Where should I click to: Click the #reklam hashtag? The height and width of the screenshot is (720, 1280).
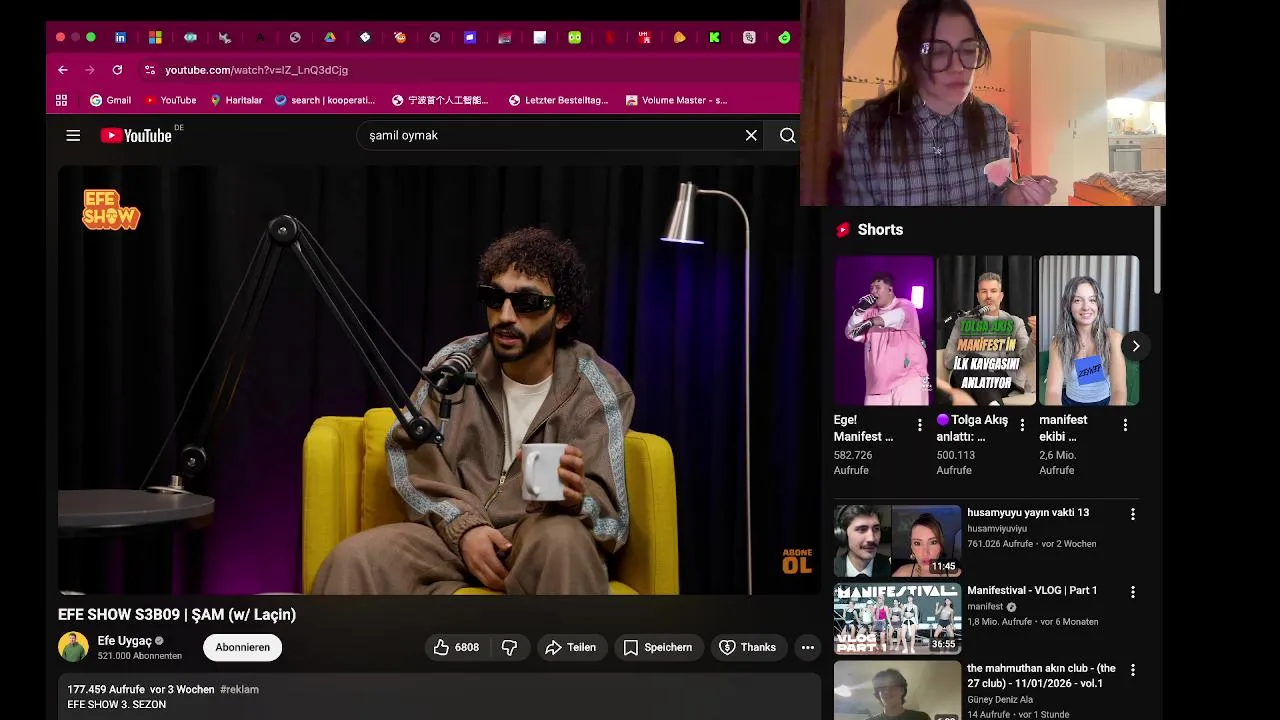(x=239, y=689)
